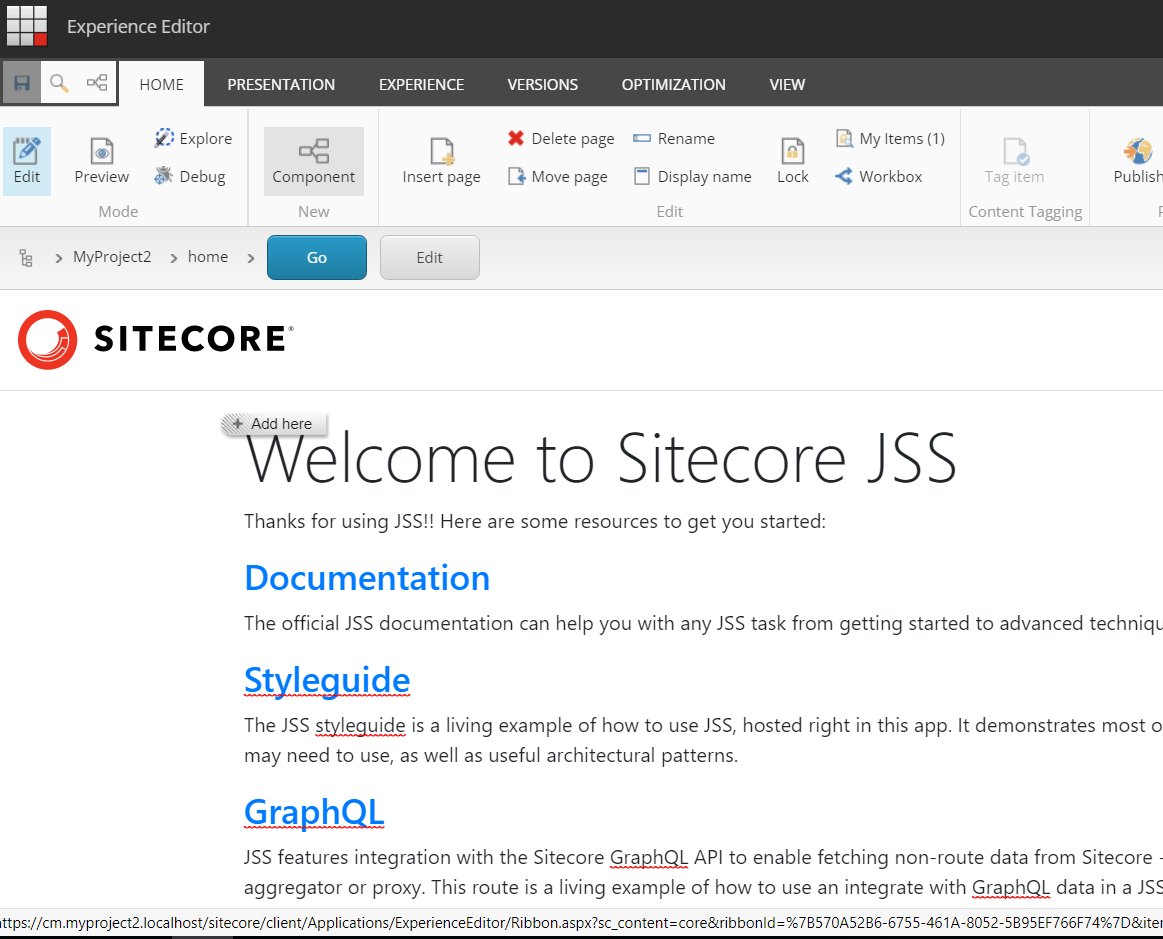Open Debug mode
1163x939 pixels.
(190, 176)
